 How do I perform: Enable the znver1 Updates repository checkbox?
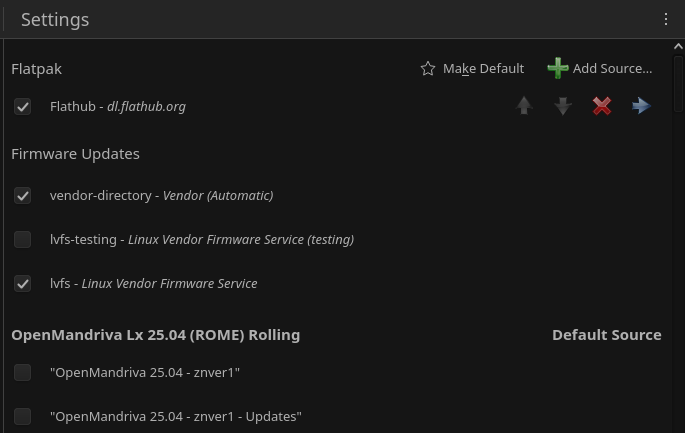tap(22, 416)
